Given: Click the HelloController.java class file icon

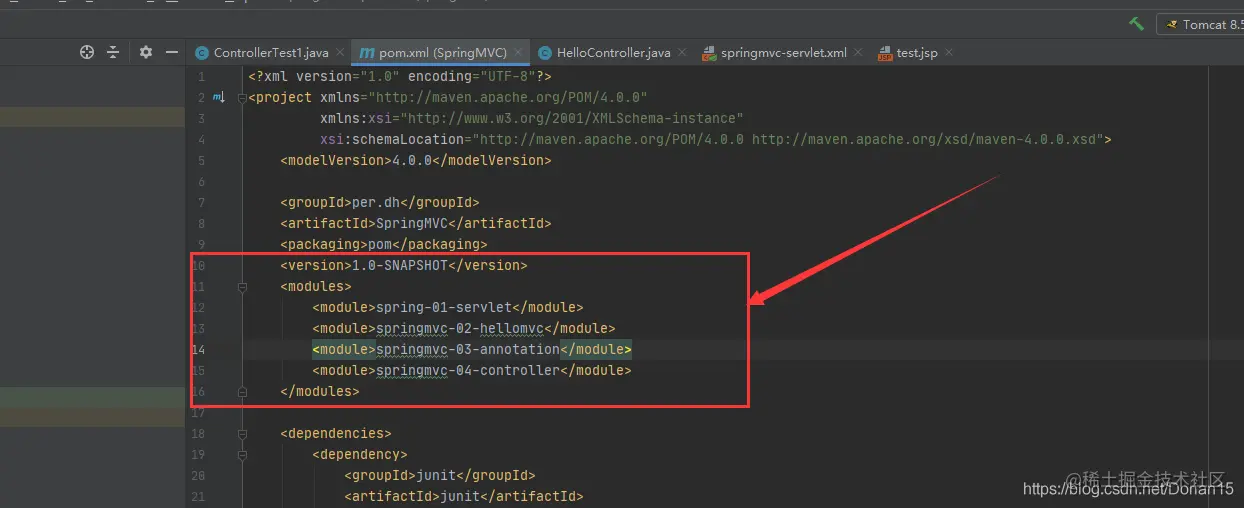Looking at the screenshot, I should tap(545, 53).
